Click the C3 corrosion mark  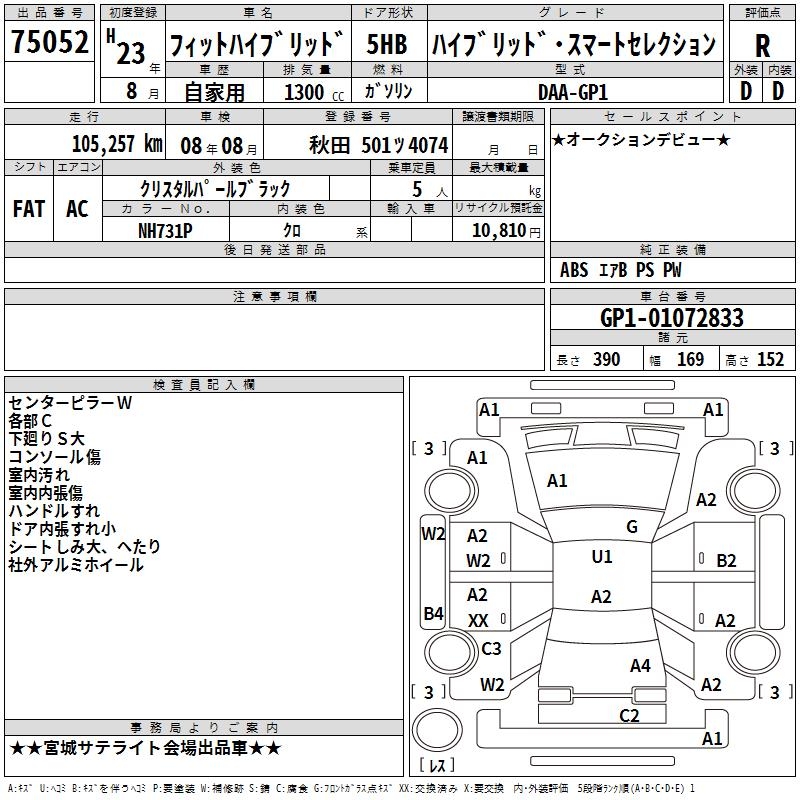[491, 649]
